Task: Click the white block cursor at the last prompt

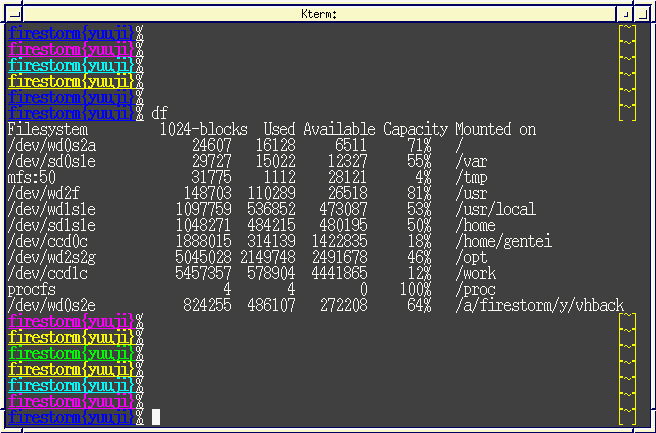Action: click(155, 417)
